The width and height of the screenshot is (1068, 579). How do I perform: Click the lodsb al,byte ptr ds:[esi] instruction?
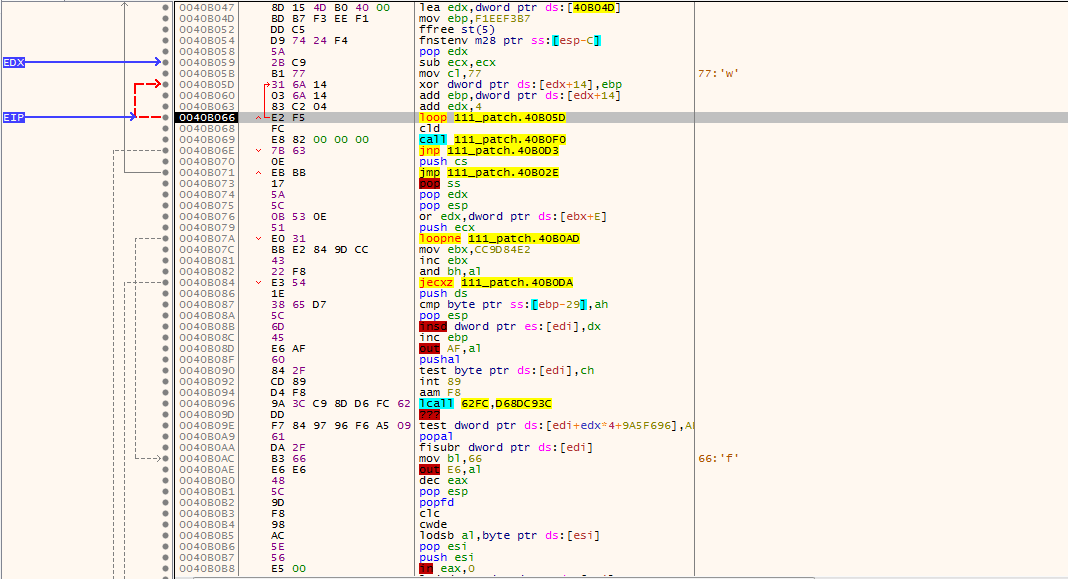[x=509, y=535]
